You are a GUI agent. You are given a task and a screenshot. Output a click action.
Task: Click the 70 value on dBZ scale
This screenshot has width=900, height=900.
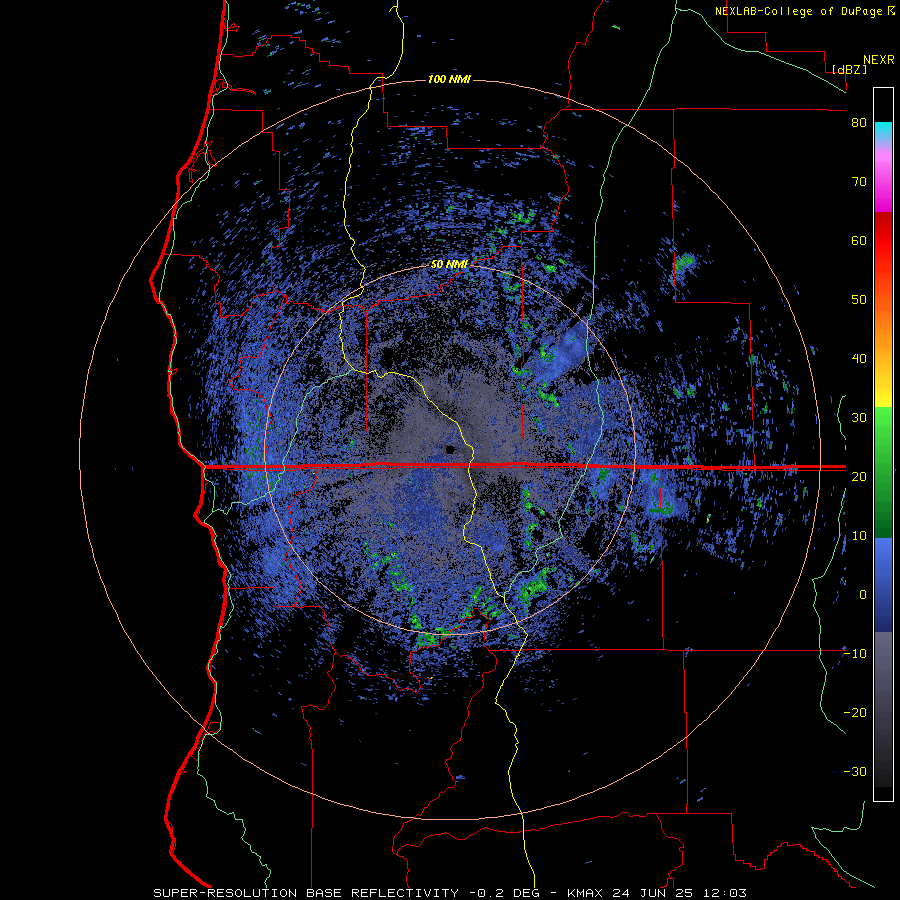tap(859, 182)
